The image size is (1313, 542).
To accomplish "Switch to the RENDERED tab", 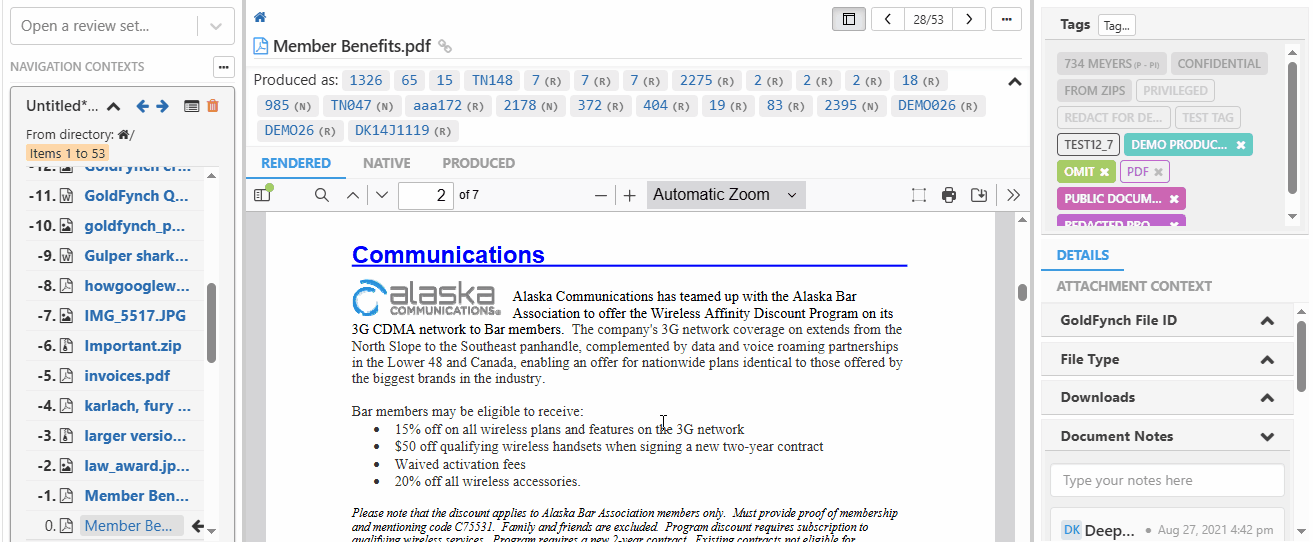I will tap(296, 163).
